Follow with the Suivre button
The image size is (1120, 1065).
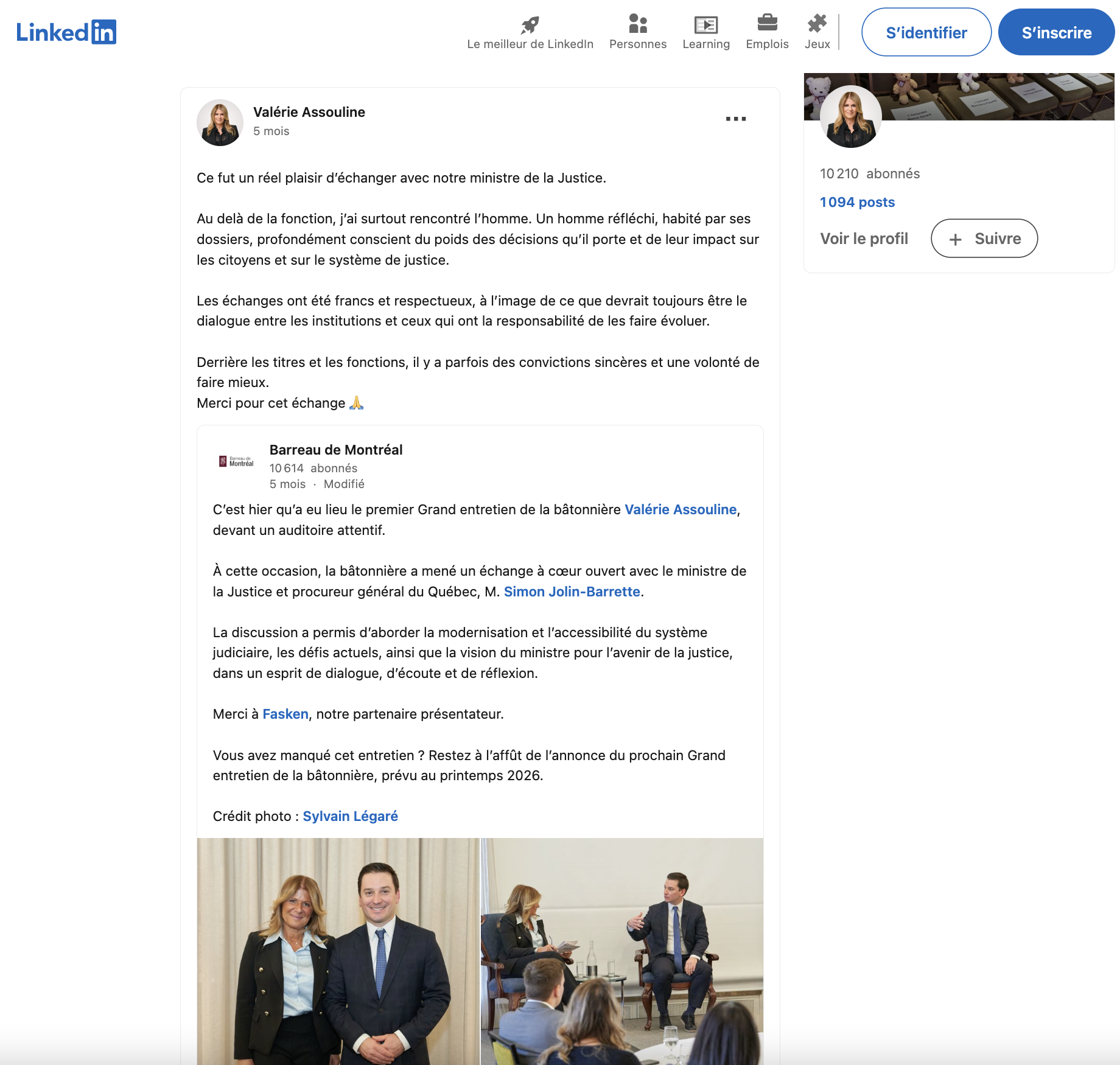984,239
